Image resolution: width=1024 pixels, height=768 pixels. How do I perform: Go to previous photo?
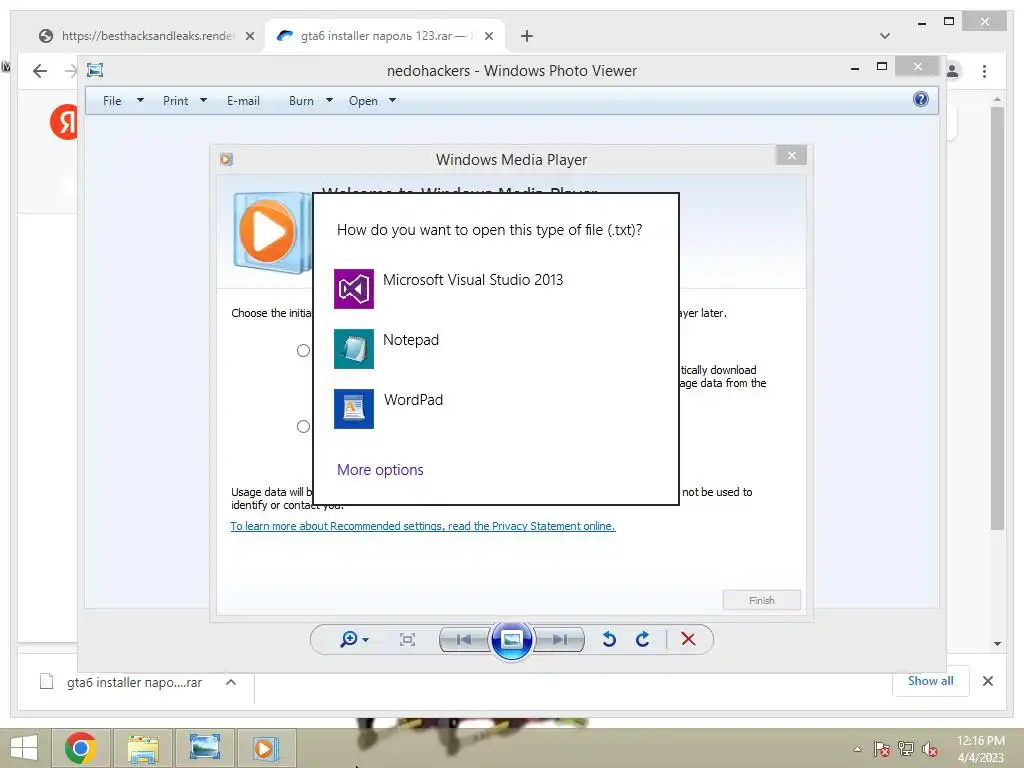click(x=463, y=640)
